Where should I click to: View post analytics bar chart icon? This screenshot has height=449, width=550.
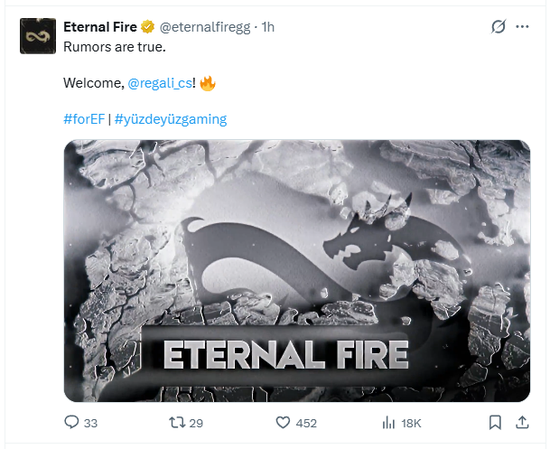point(389,422)
